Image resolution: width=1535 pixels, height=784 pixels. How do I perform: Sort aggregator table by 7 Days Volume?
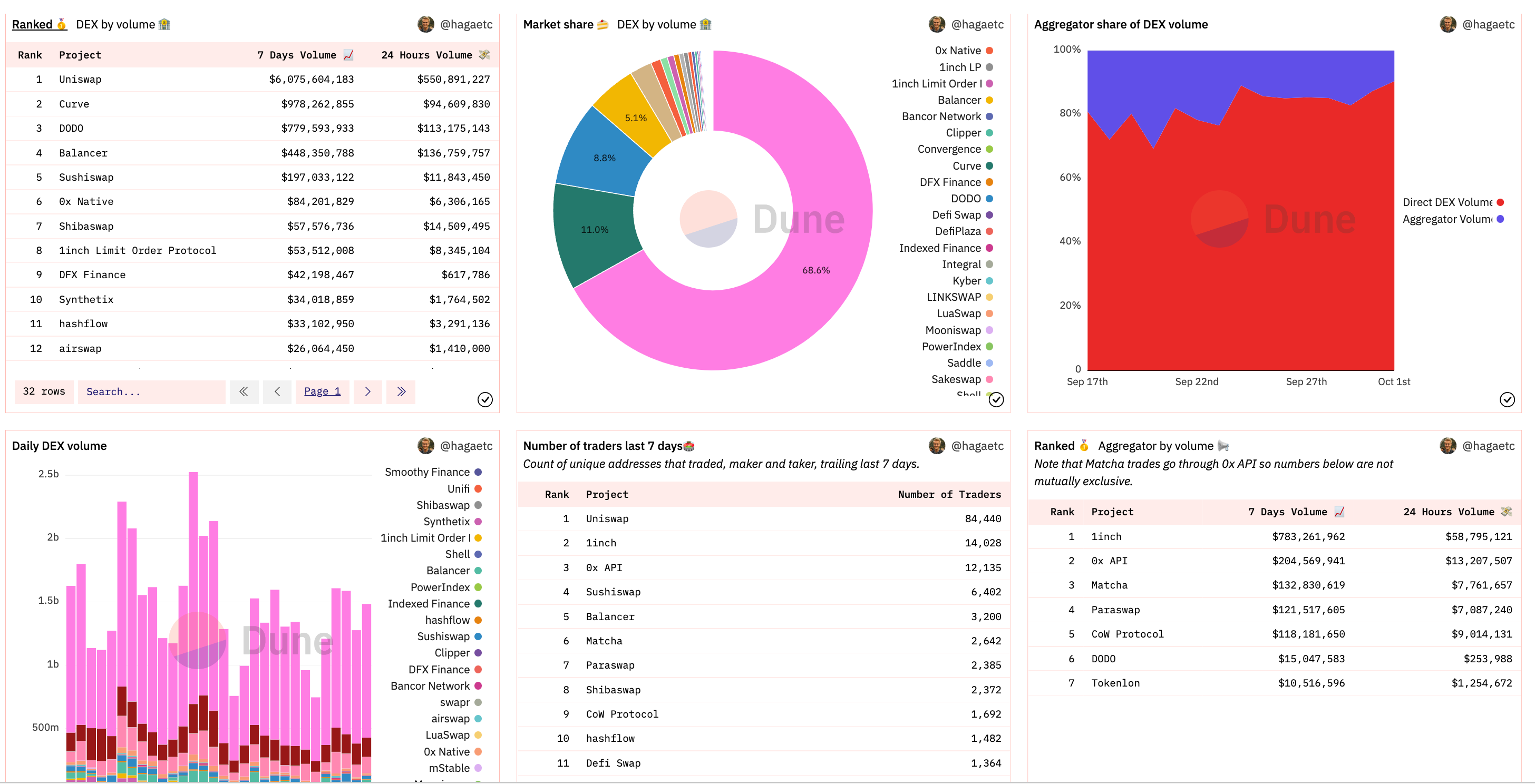[x=1296, y=512]
